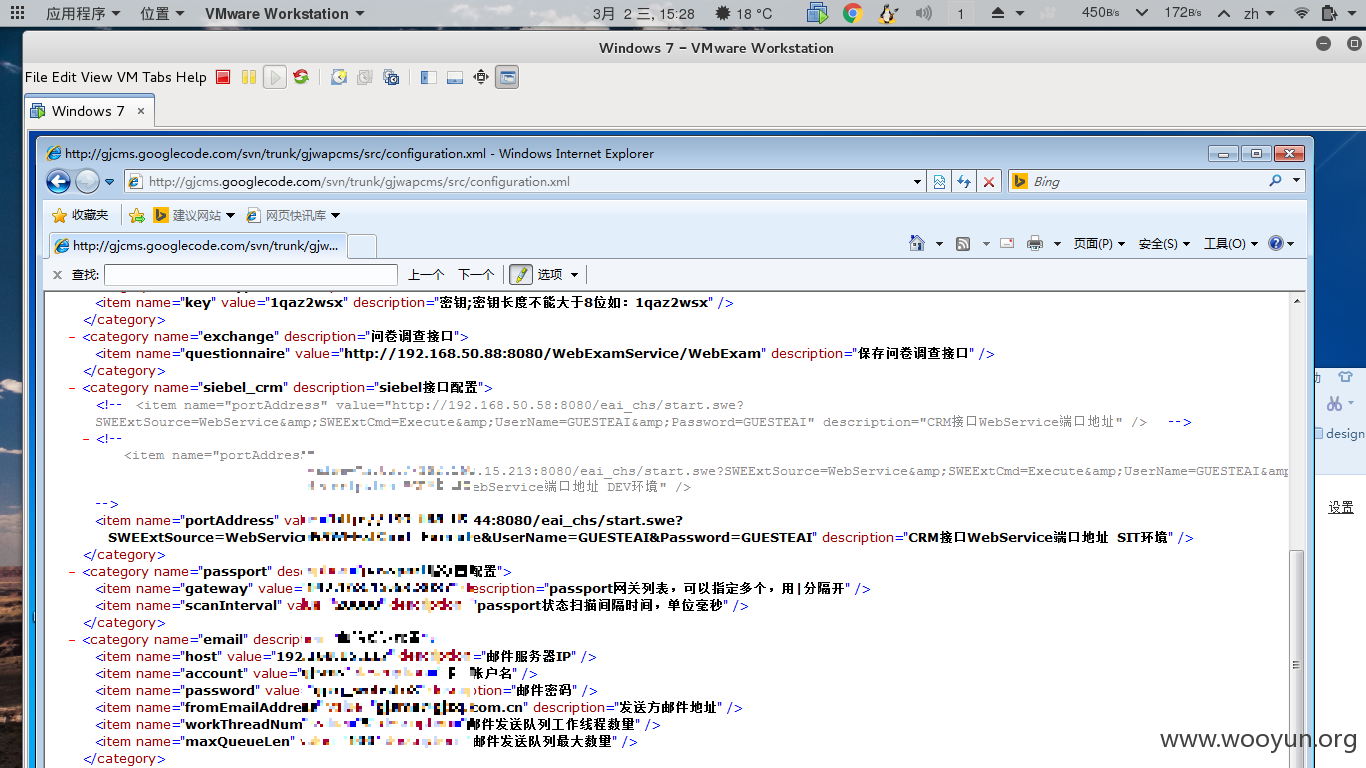Open the VMware File menu
This screenshot has width=1366, height=768.
[36, 77]
